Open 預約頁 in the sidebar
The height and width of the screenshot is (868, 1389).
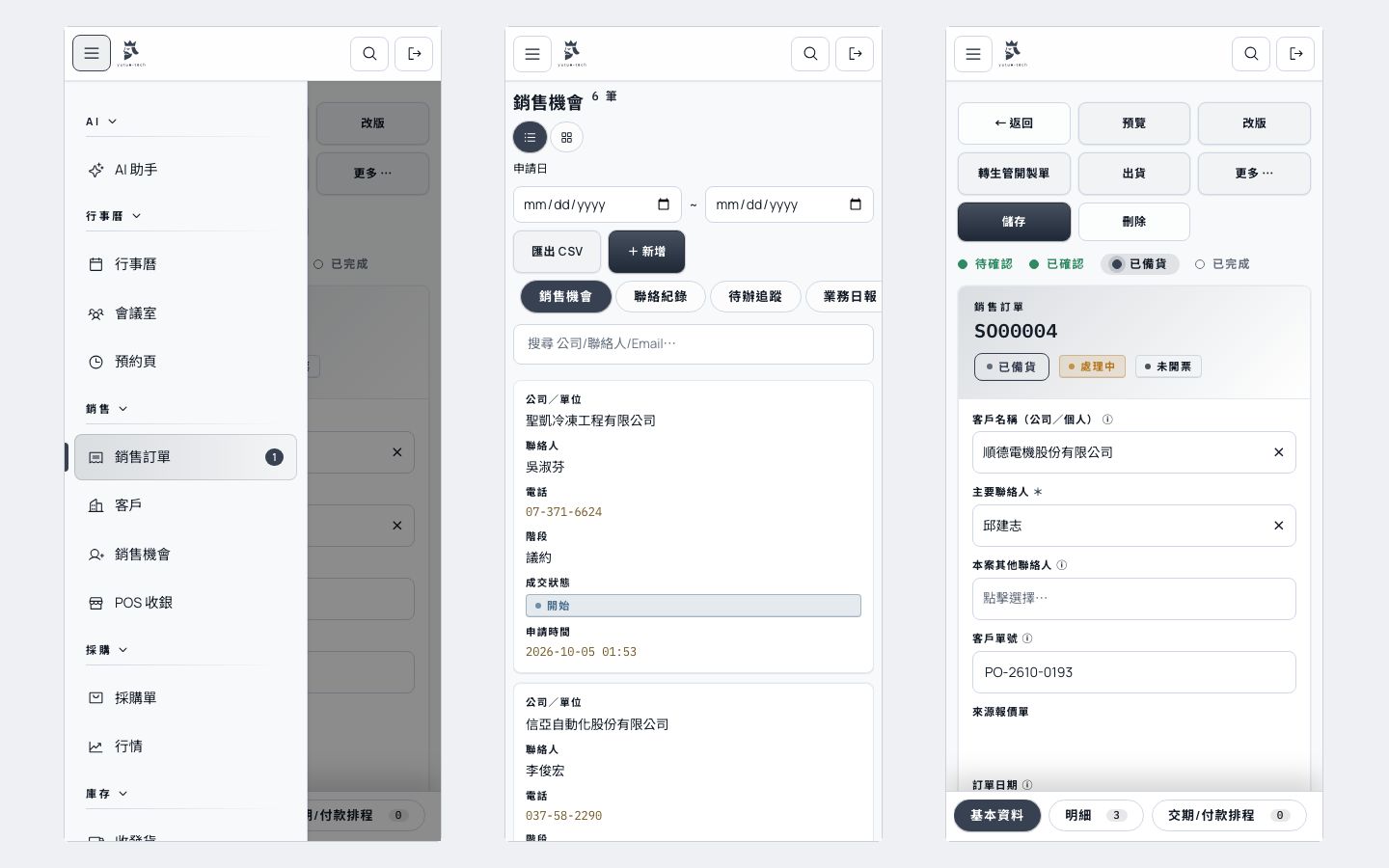click(185, 362)
